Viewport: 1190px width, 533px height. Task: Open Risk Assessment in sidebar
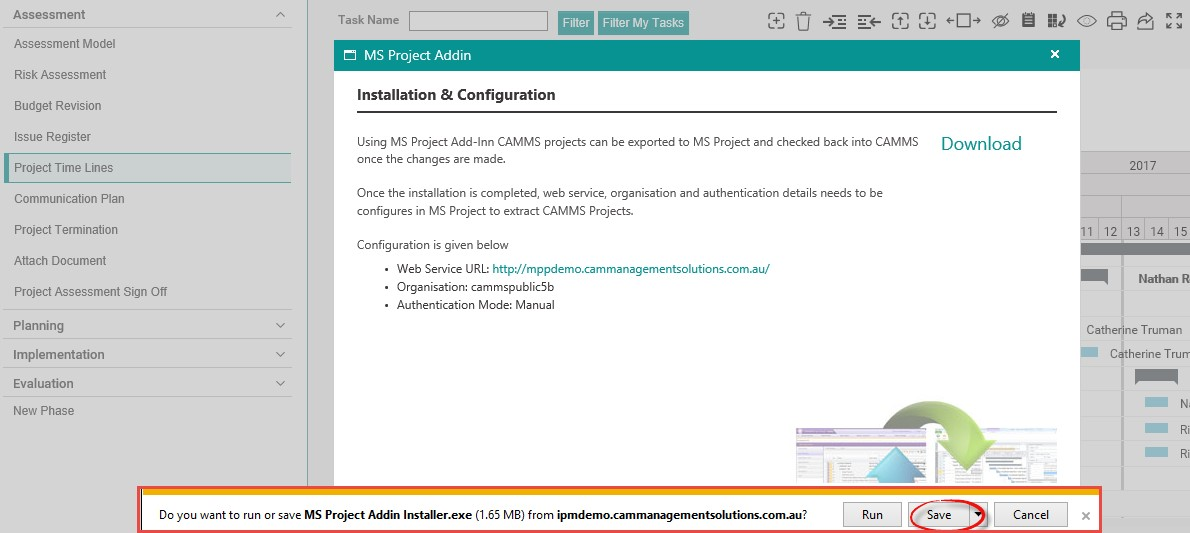pos(60,74)
